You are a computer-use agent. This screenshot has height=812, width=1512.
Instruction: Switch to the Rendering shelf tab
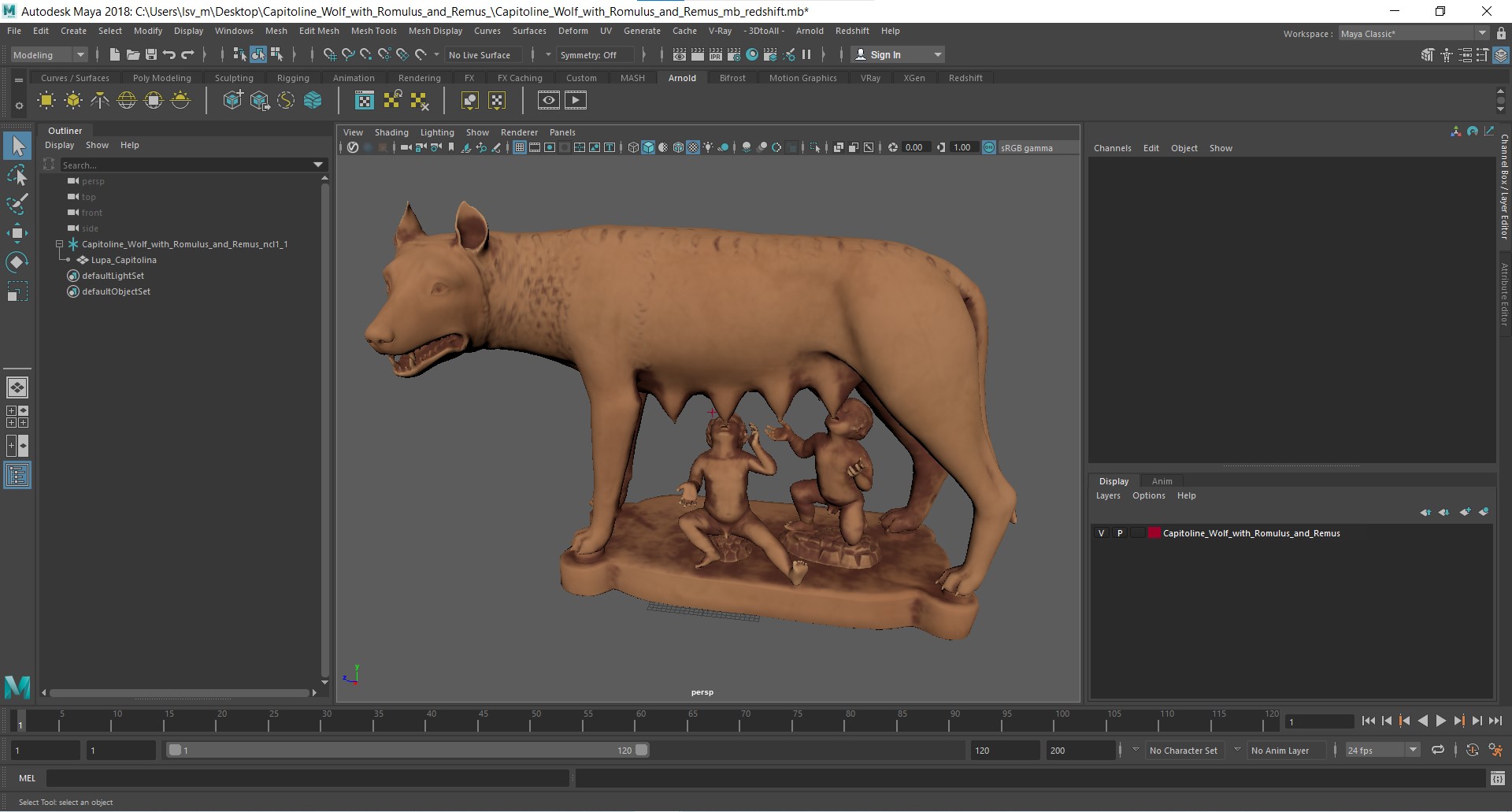tap(419, 78)
